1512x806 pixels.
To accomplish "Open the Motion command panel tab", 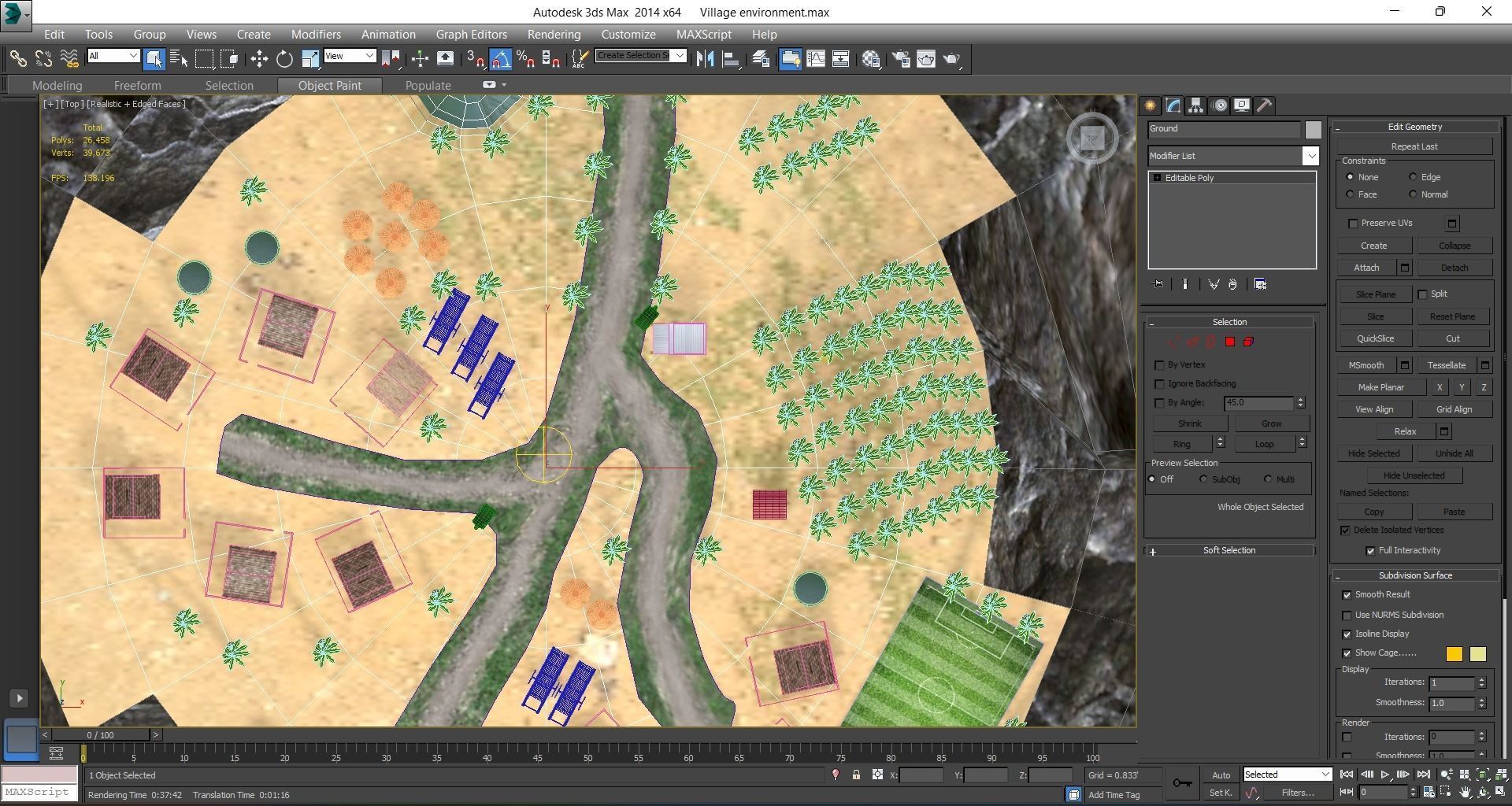I will pos(1219,105).
